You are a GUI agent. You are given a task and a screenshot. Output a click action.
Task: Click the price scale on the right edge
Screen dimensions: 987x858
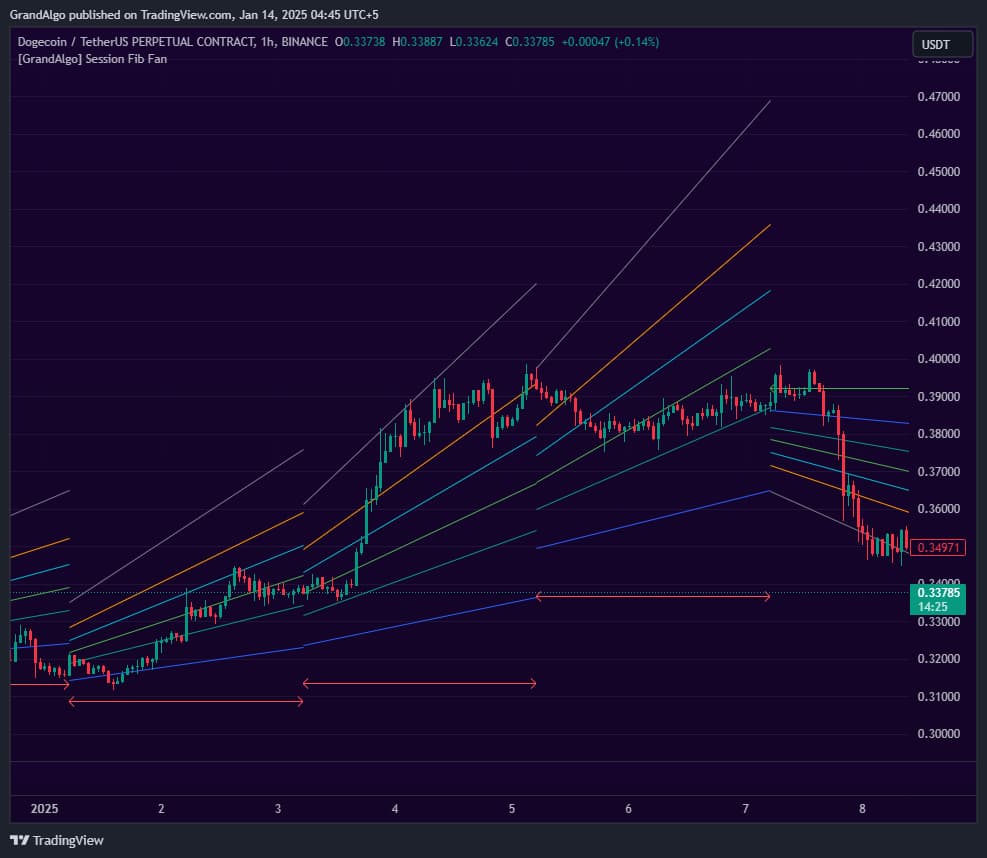938,400
